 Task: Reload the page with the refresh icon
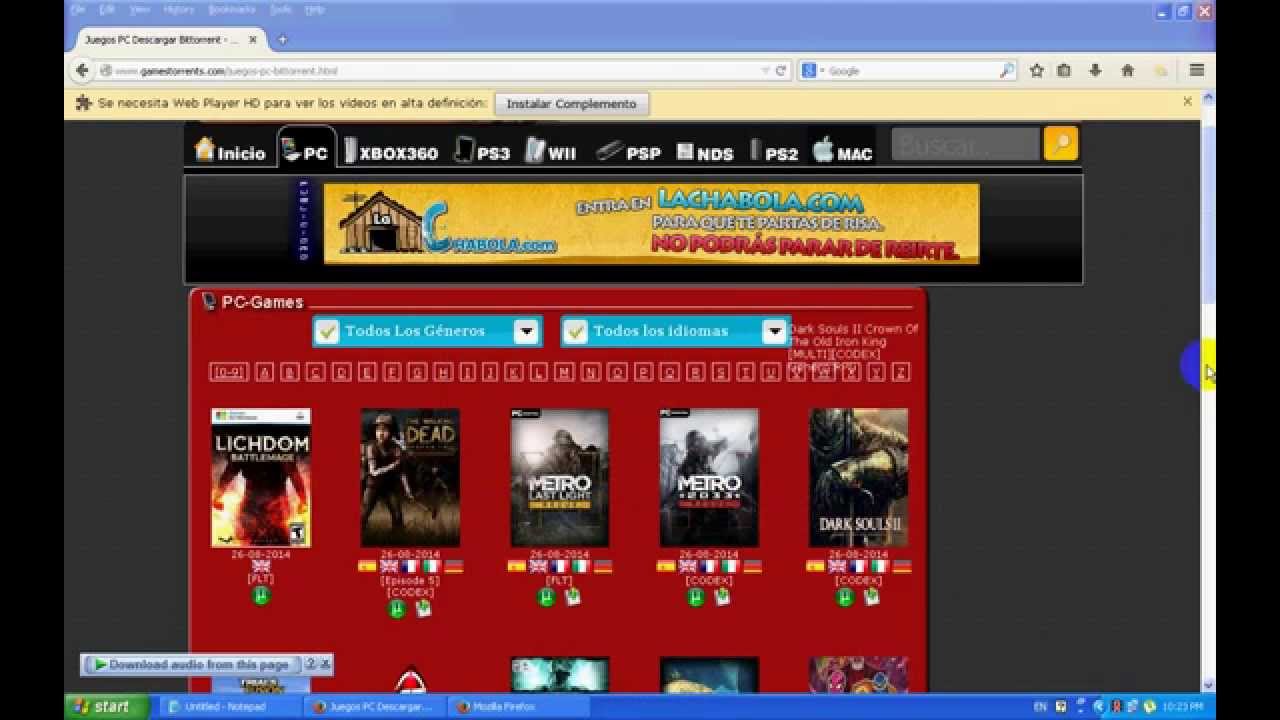coord(781,71)
